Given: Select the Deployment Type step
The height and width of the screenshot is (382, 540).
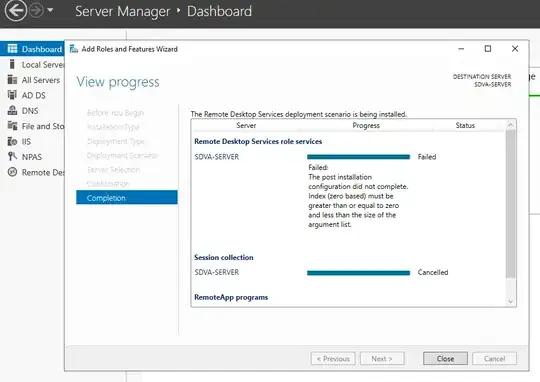Looking at the screenshot, I should tap(116, 141).
